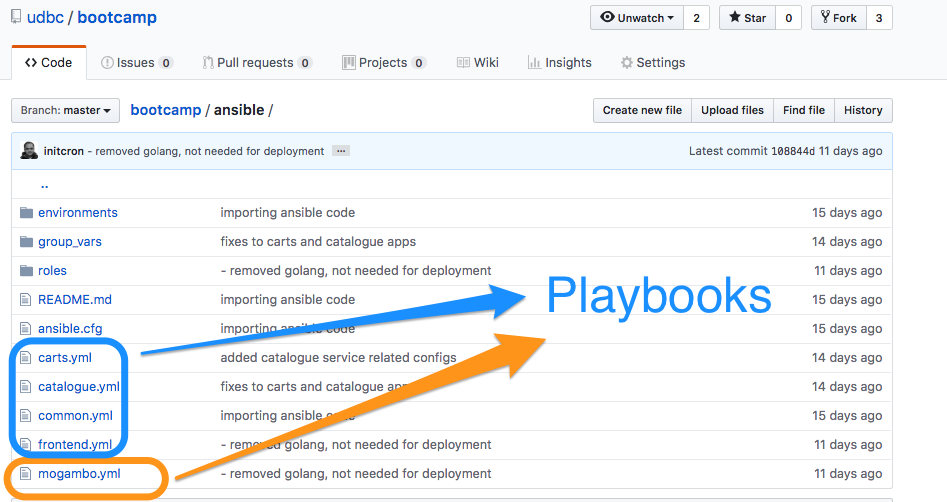Open README.md file

pyautogui.click(x=75, y=300)
